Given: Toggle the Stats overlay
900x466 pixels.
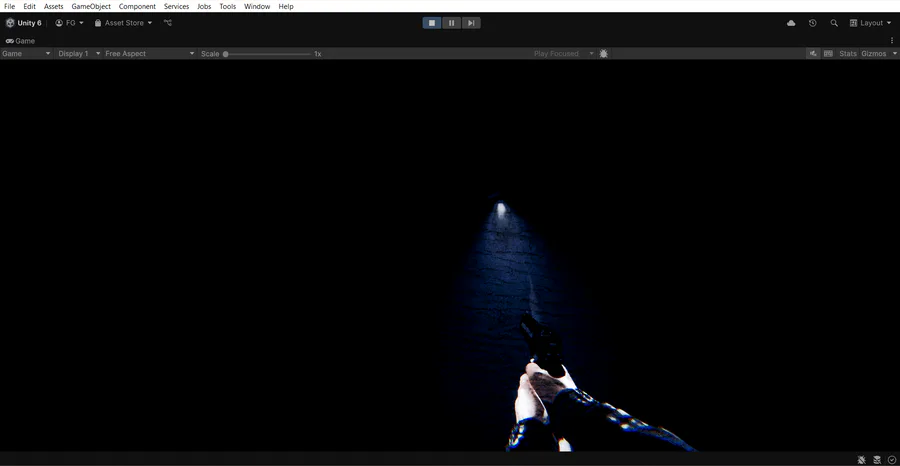Looking at the screenshot, I should tap(848, 53).
